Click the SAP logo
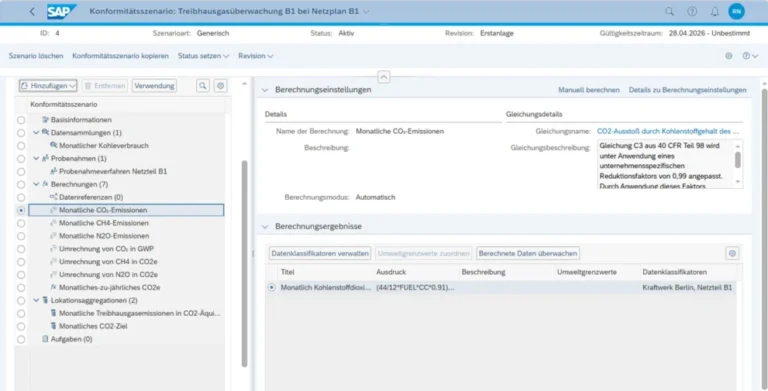This screenshot has height=391, width=768. 62,11
